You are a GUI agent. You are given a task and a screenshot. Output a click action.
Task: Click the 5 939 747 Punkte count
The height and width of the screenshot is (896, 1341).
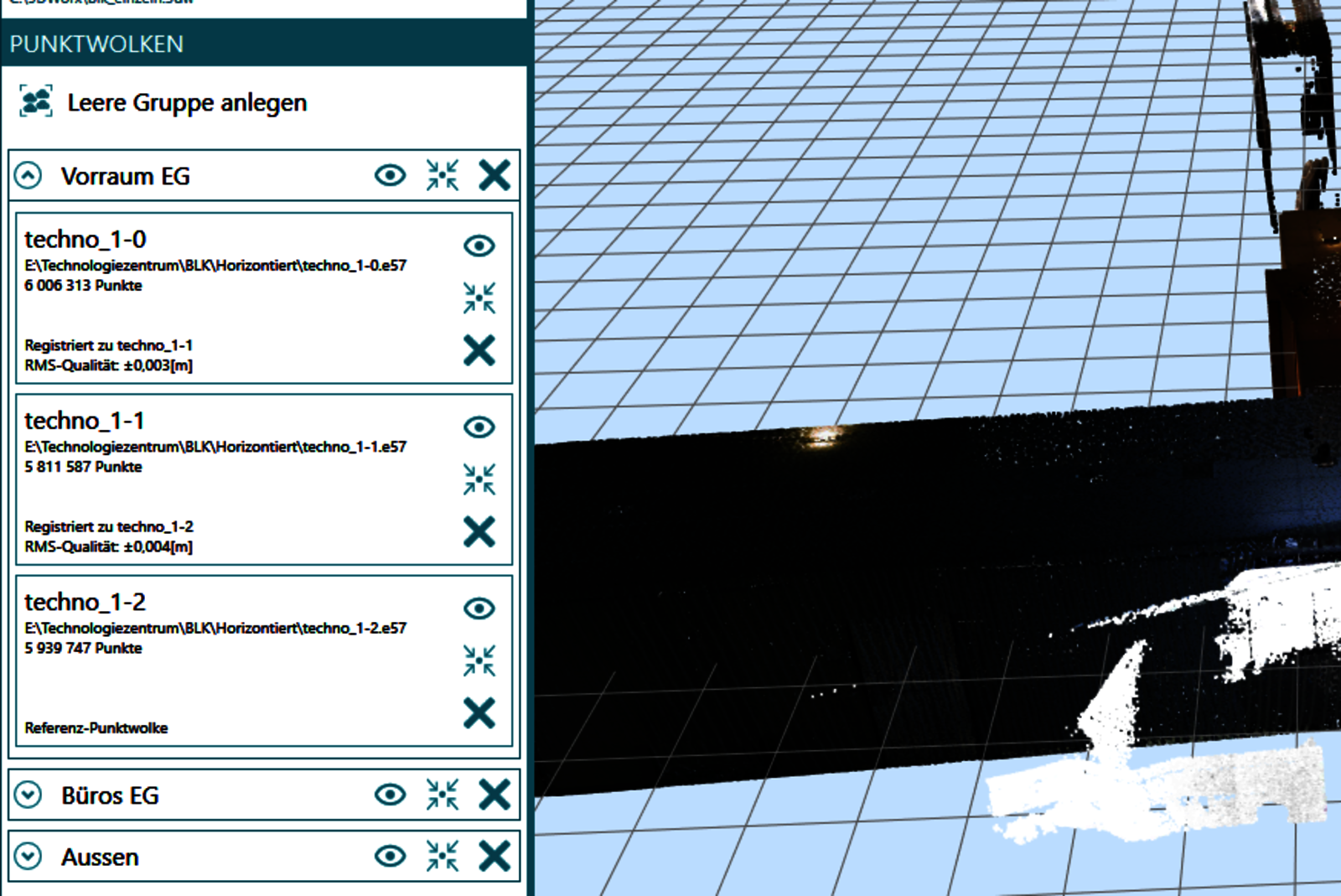83,649
